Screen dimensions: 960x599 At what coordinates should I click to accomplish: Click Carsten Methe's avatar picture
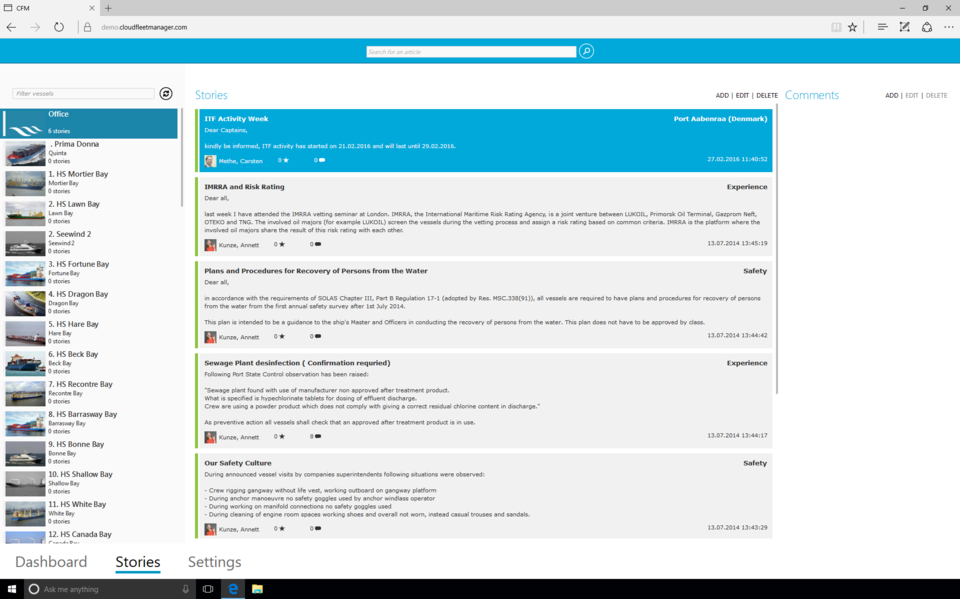(x=210, y=160)
